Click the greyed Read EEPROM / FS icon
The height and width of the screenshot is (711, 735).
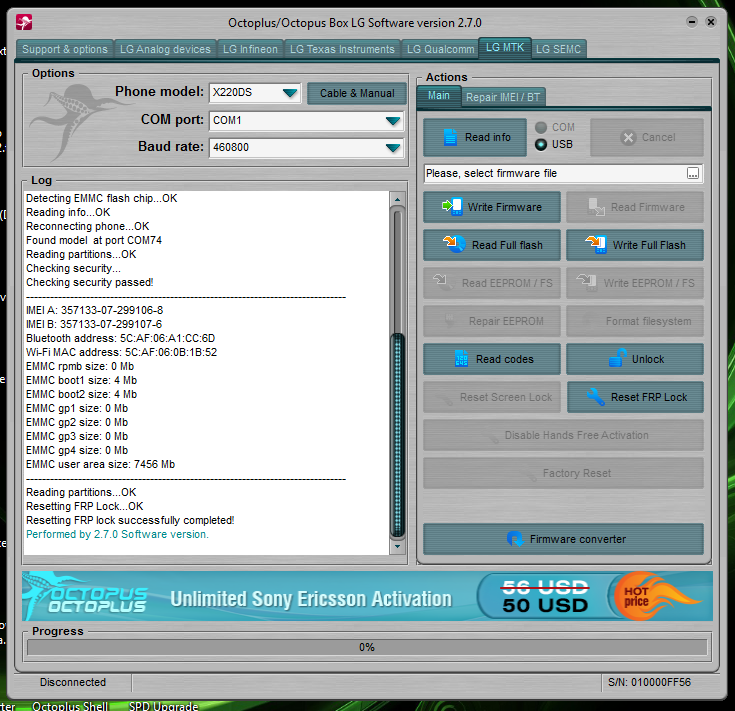pos(443,282)
